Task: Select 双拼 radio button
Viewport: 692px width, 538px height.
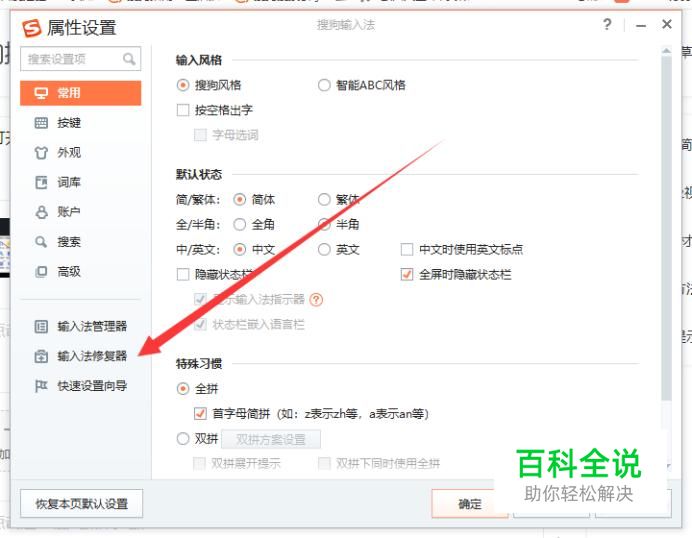Action: [x=183, y=439]
